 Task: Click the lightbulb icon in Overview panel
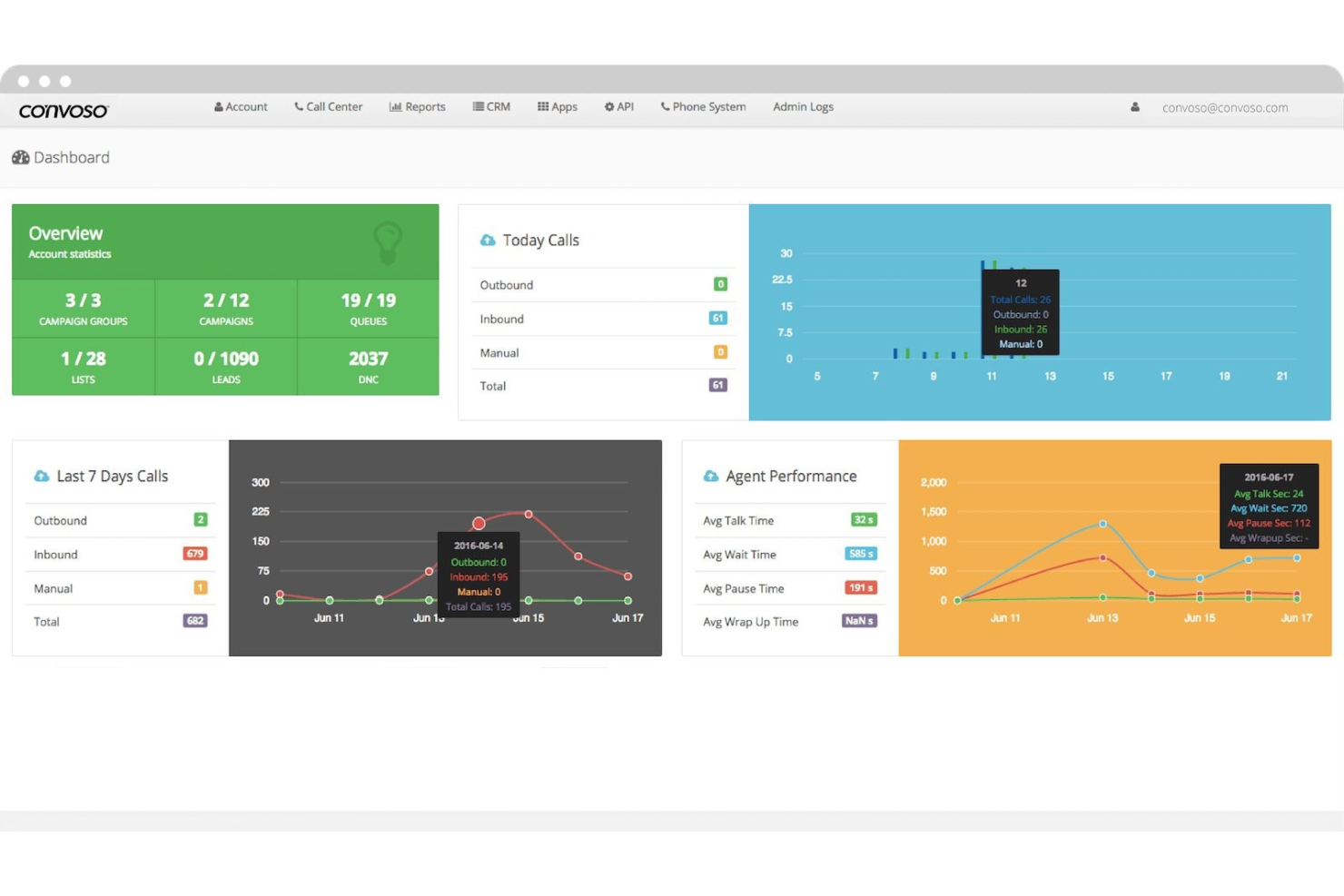pos(389,243)
